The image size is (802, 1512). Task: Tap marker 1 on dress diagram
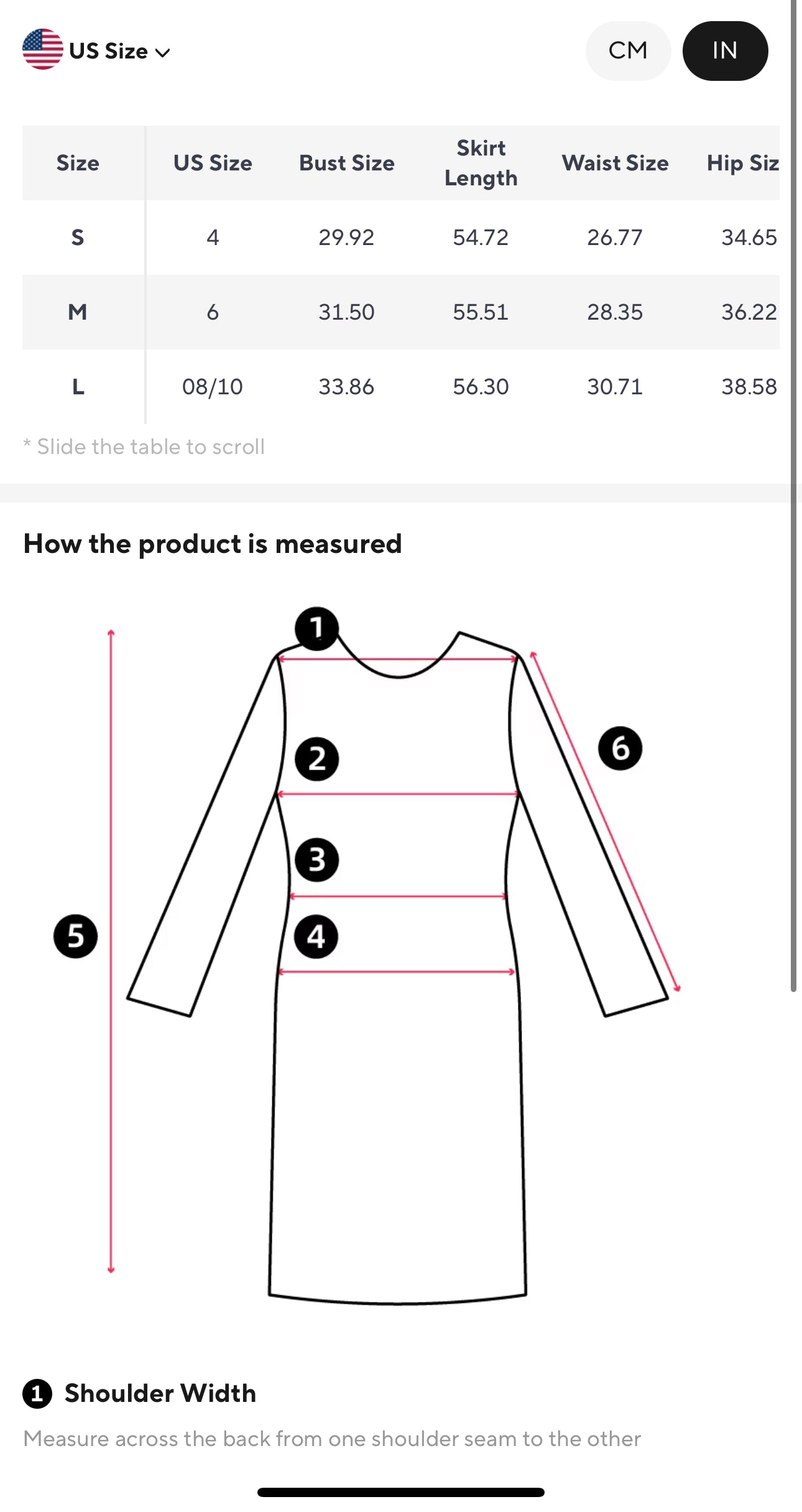pos(316,629)
